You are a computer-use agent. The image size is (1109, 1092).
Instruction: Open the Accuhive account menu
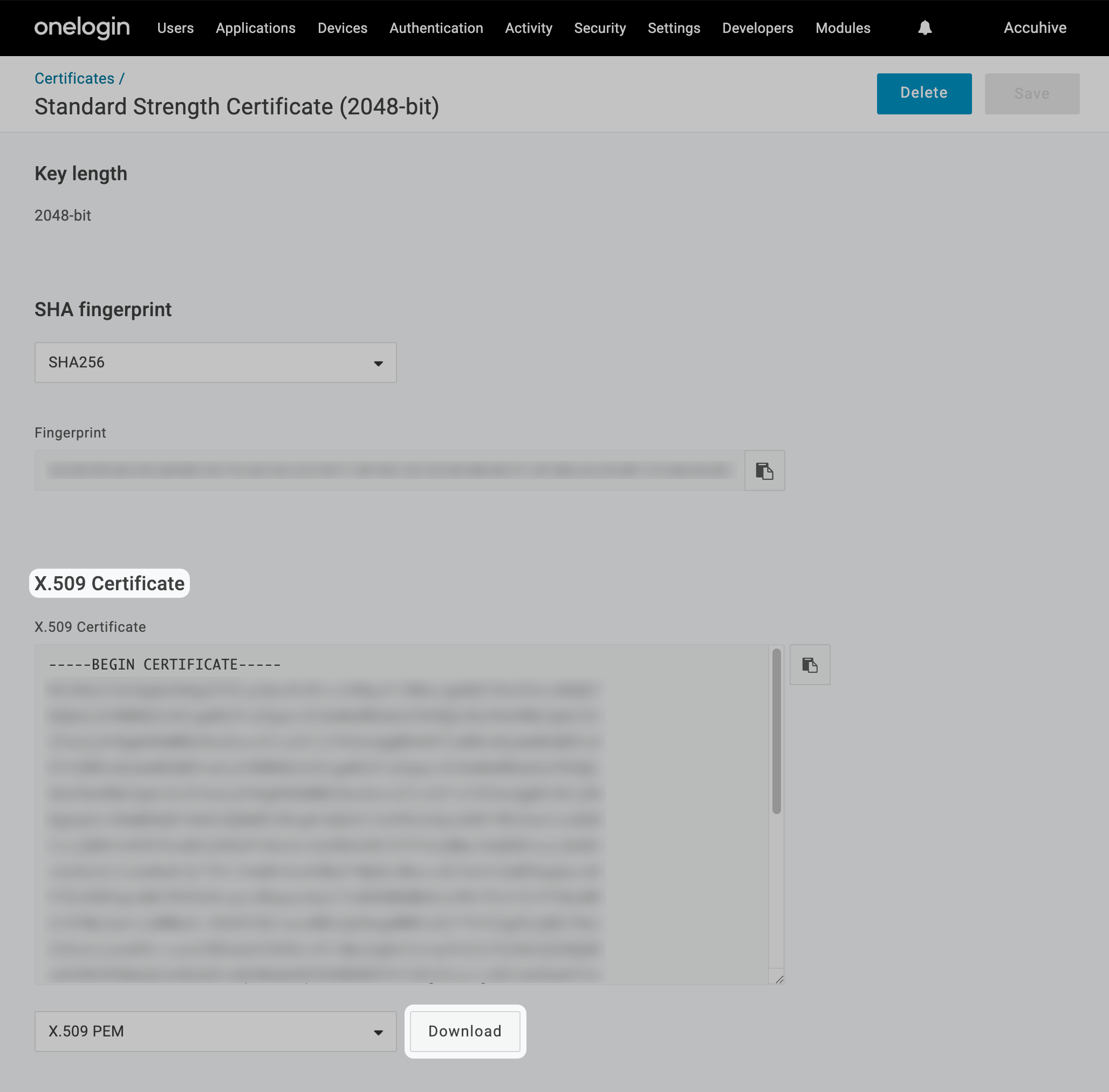(x=1035, y=28)
